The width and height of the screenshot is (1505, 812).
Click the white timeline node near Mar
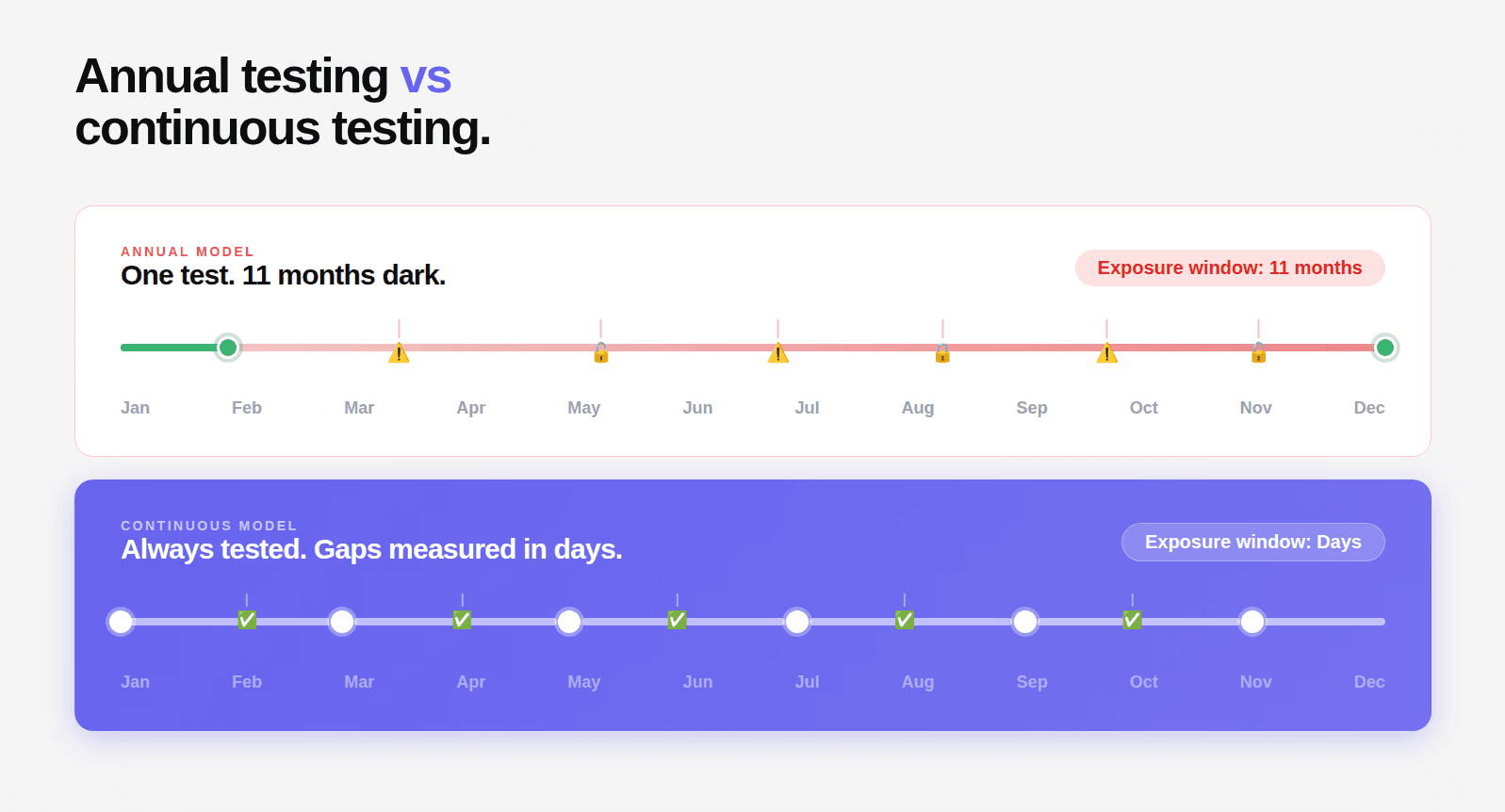342,622
